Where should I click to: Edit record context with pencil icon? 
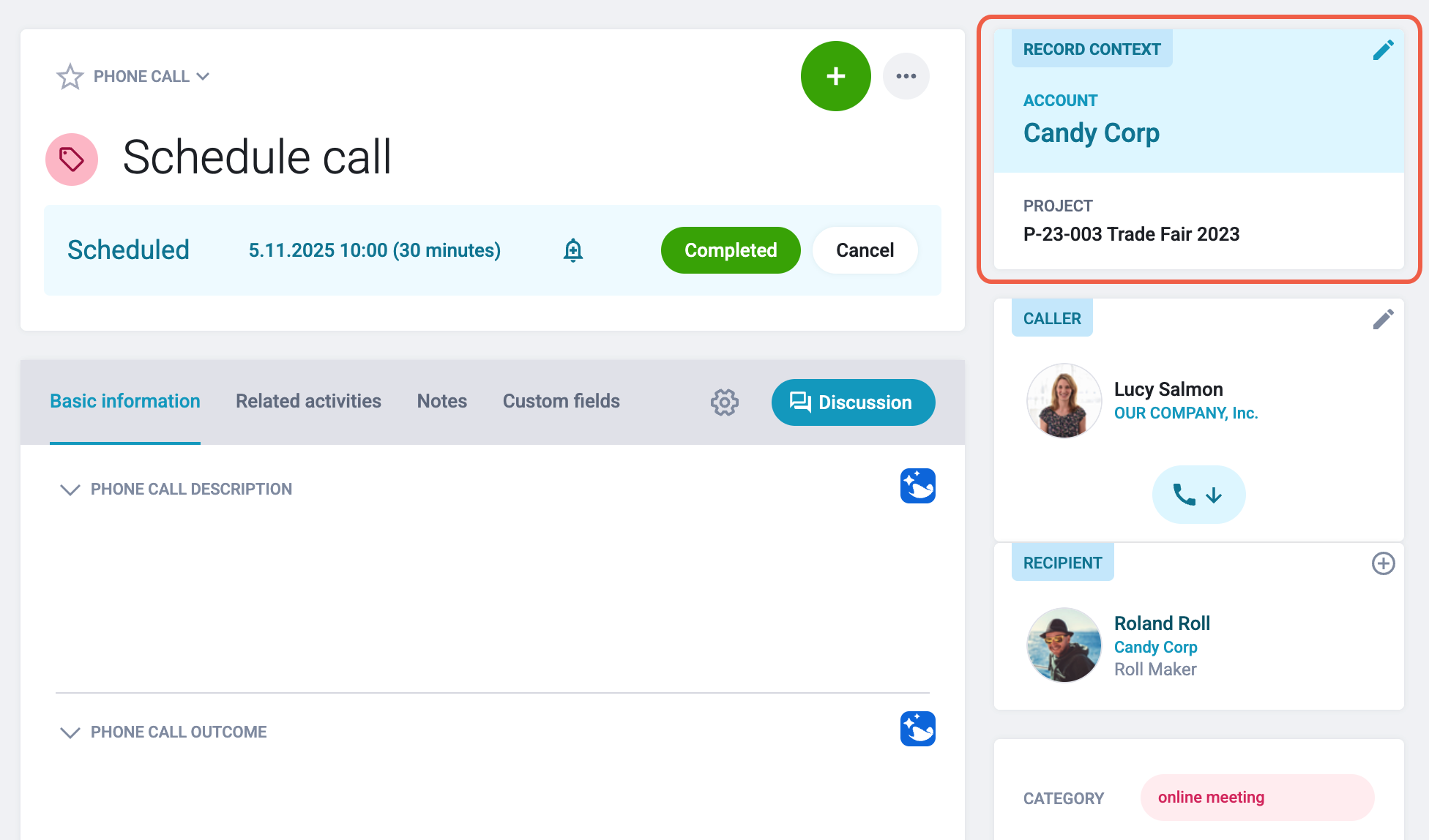click(x=1383, y=50)
